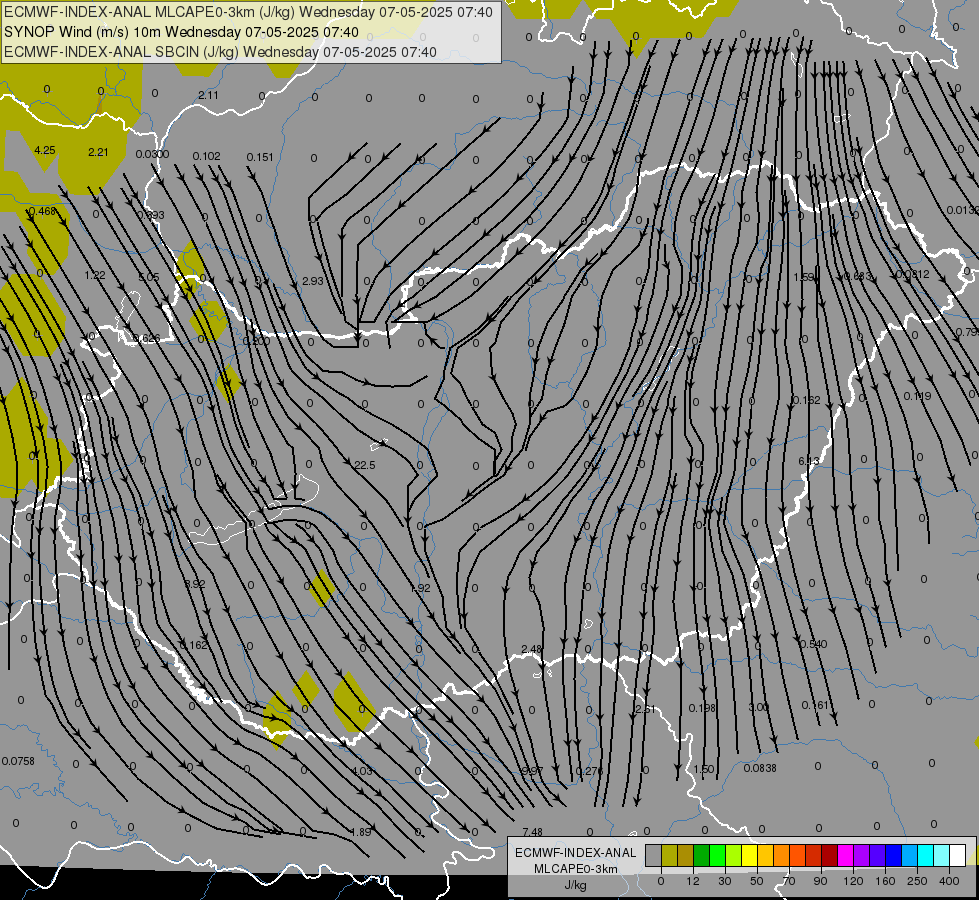979x900 pixels.
Task: Click the 2.21 grid value
Action: pos(98,152)
